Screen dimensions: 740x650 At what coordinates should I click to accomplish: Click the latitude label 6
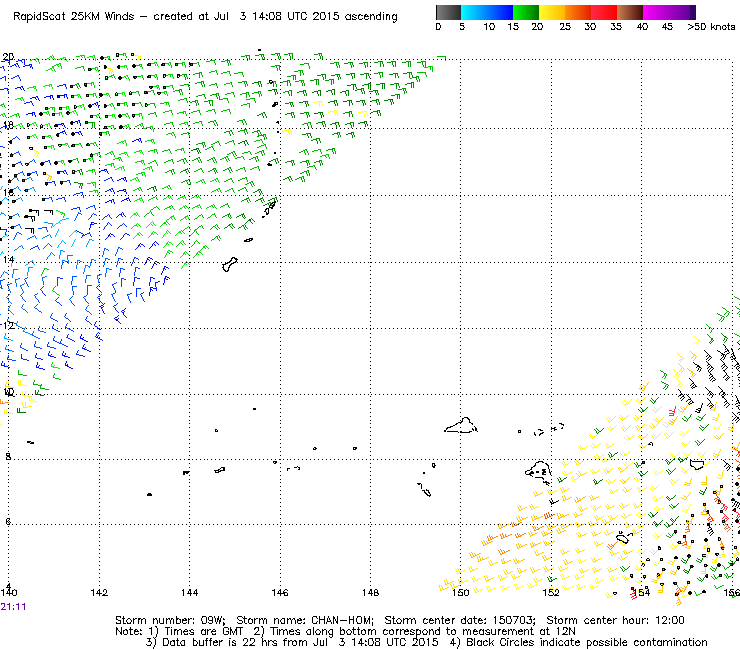[8, 522]
